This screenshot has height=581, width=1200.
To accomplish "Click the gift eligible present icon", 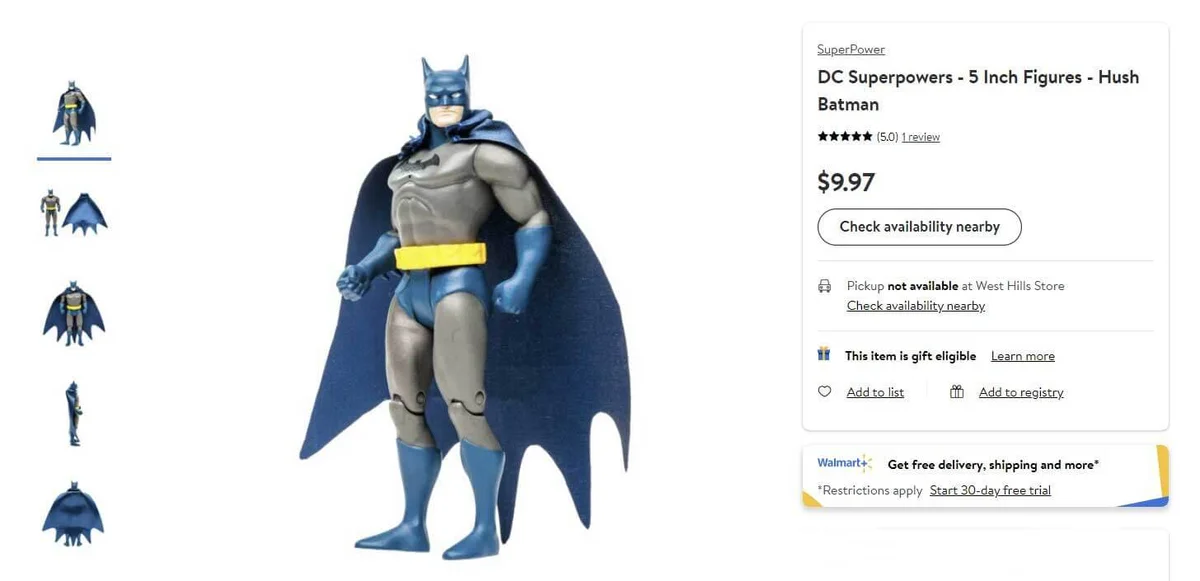I will [824, 354].
